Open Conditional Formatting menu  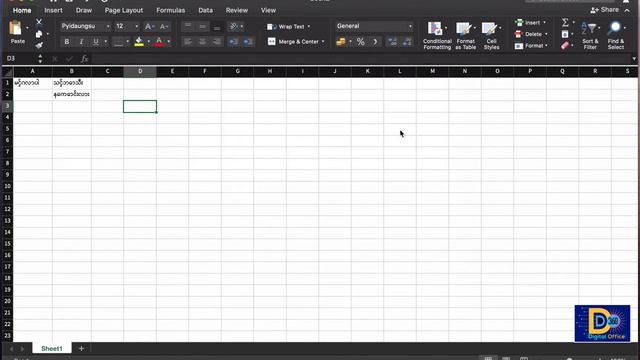437,36
